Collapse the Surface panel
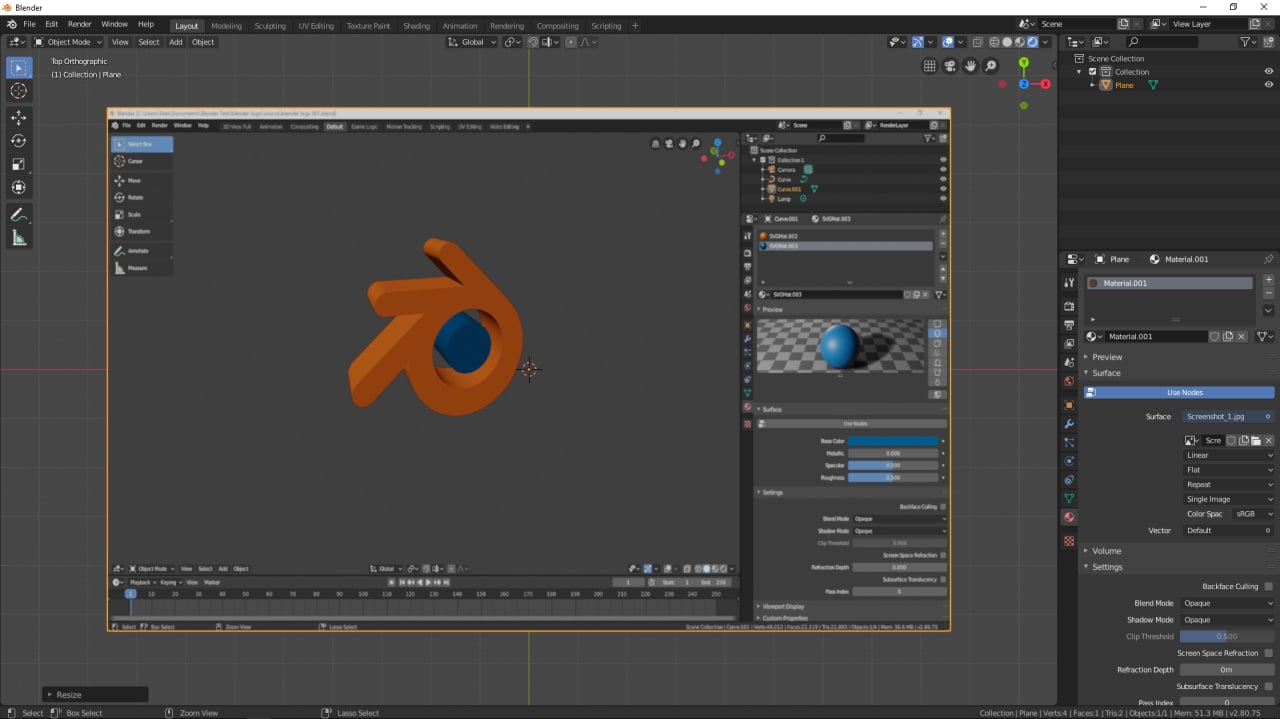The width and height of the screenshot is (1280, 719). (x=1106, y=373)
